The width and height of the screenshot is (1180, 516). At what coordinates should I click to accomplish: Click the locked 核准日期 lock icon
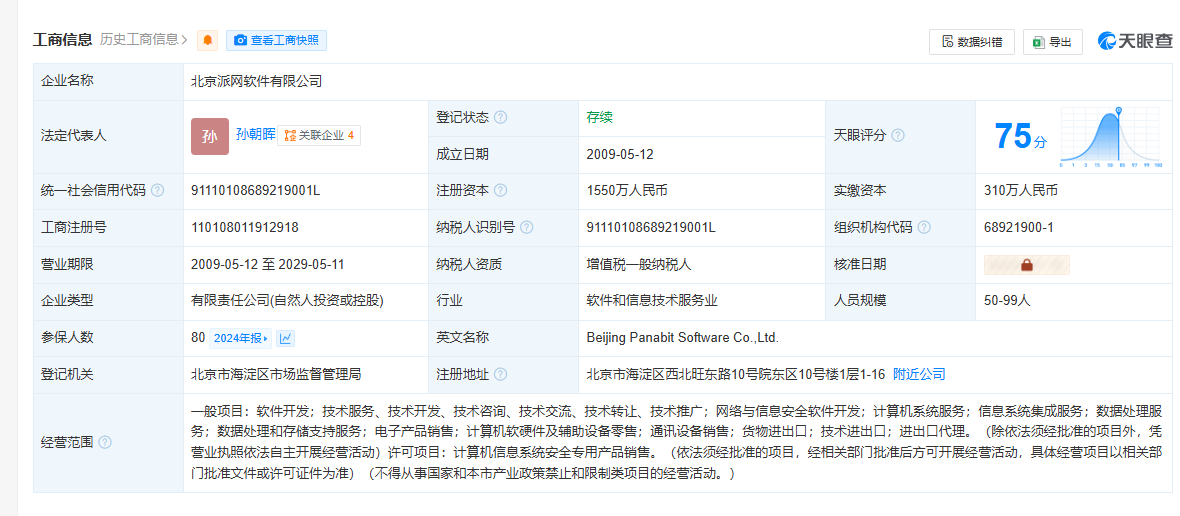pyautogui.click(x=1026, y=265)
